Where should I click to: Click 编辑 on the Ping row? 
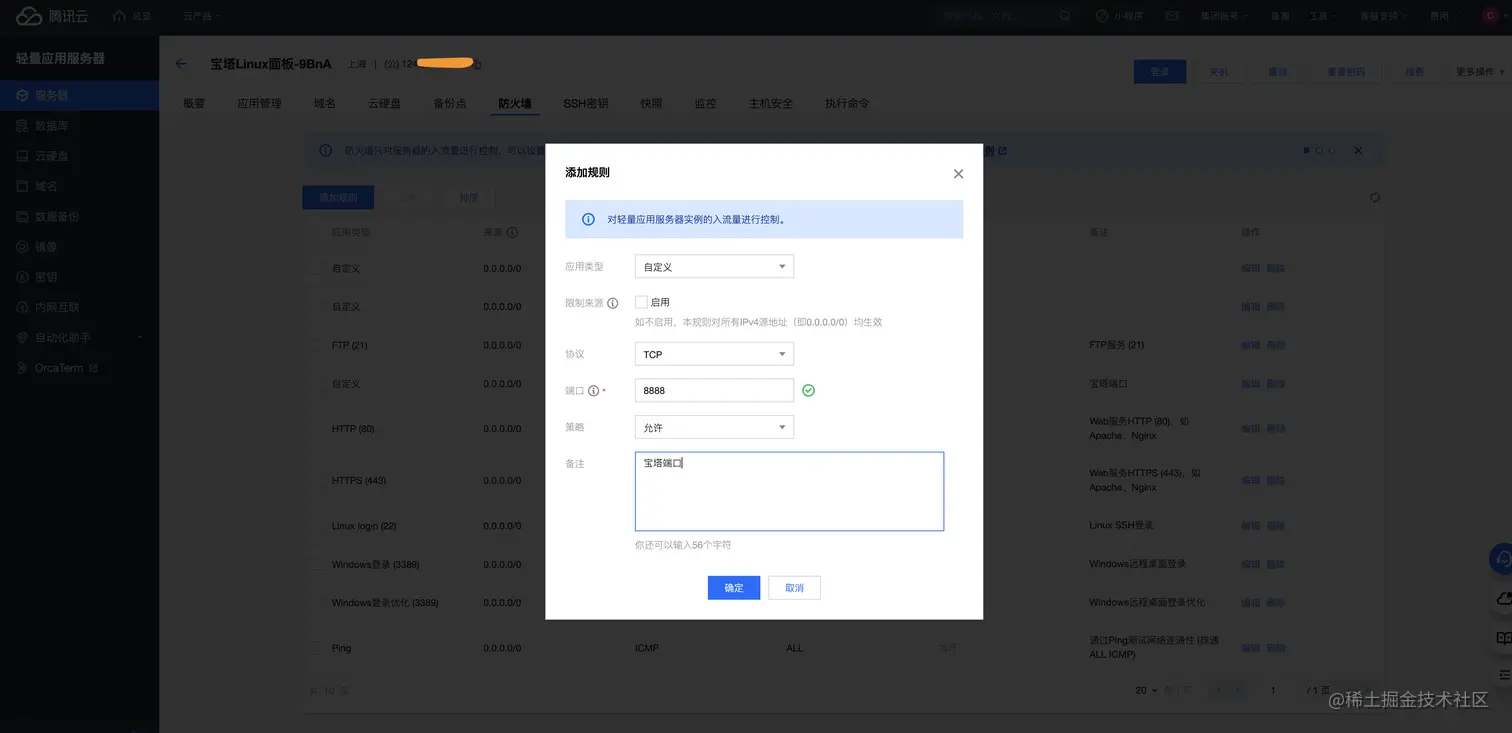pos(1250,648)
